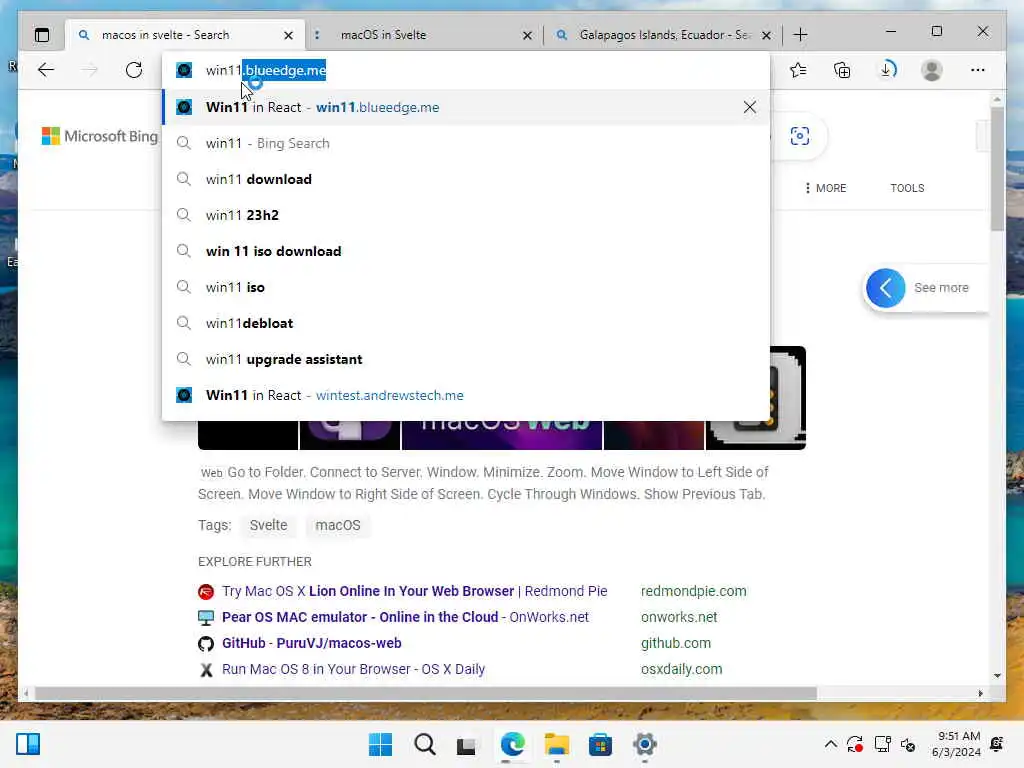
Task: Open Try Mac OS X Lion Online link
Action: [x=415, y=591]
